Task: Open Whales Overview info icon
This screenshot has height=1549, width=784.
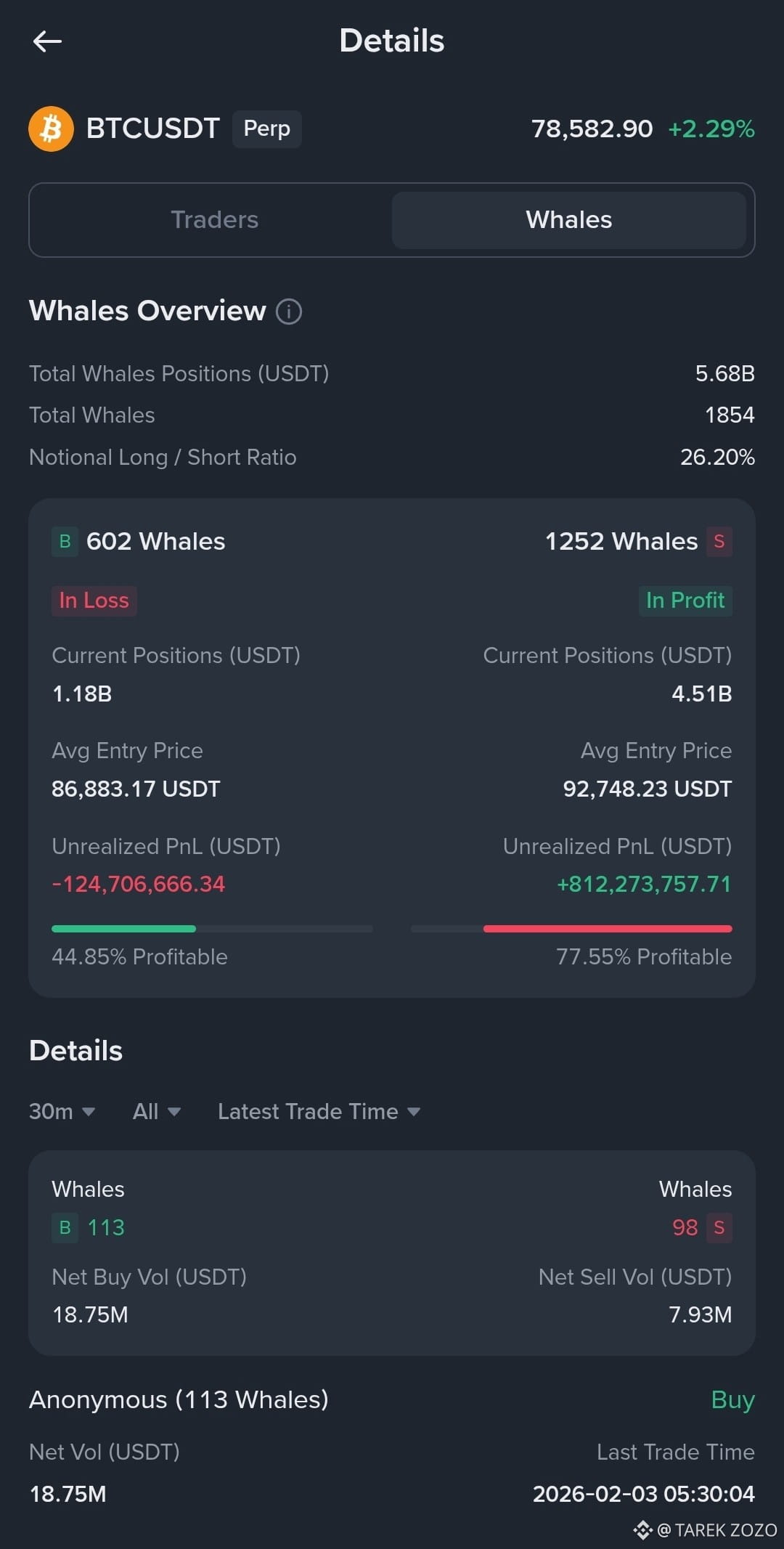Action: pos(289,312)
